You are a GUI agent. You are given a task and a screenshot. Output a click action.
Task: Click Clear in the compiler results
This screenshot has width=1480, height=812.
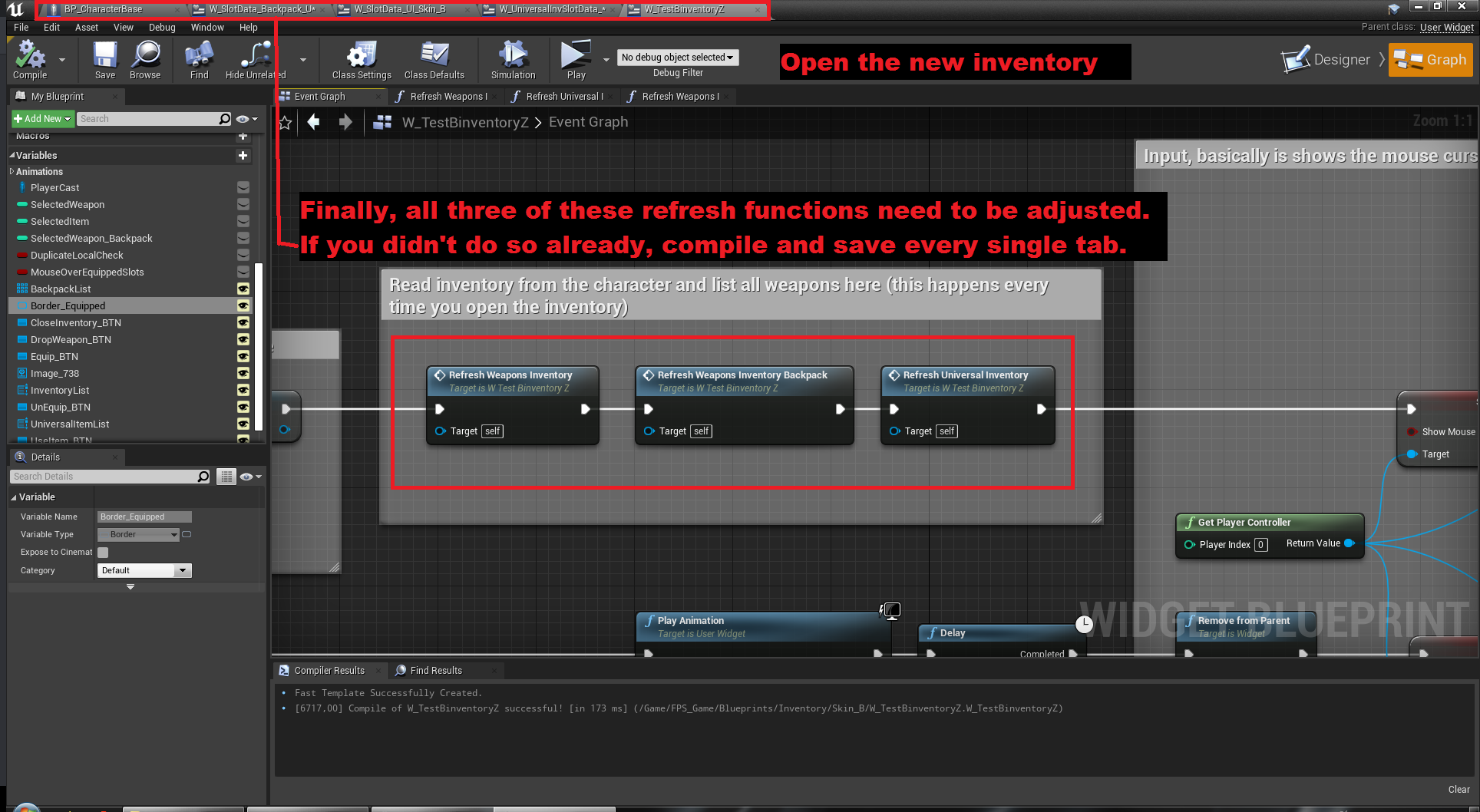(x=1459, y=789)
